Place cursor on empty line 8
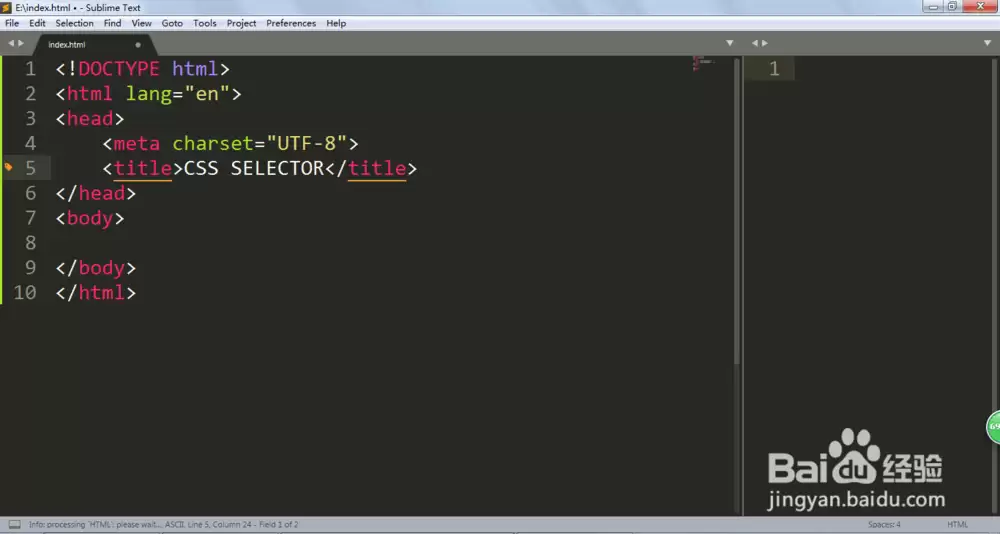The height and width of the screenshot is (534, 1000). [383, 242]
